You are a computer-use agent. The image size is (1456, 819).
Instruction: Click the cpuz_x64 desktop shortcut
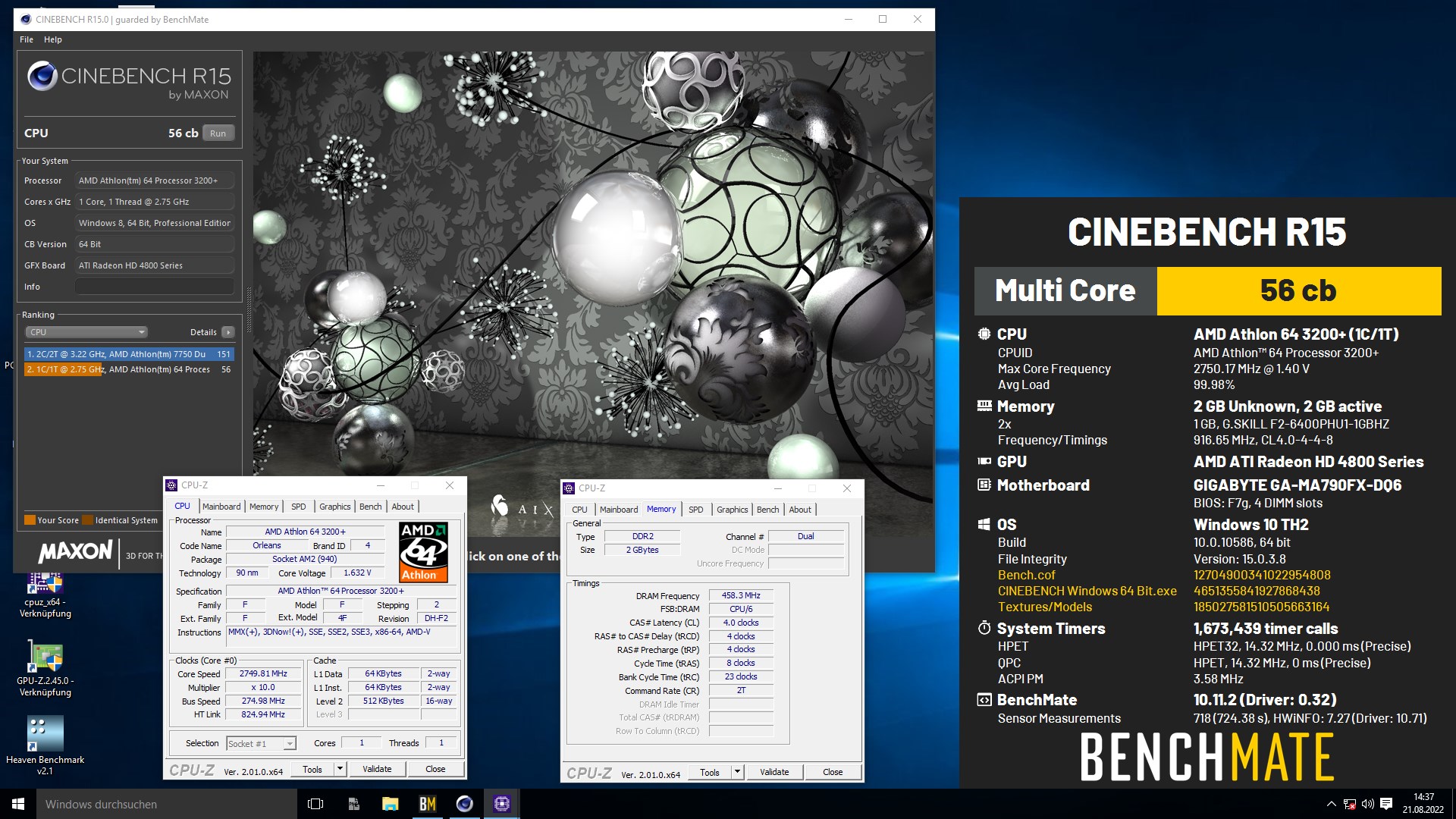pyautogui.click(x=45, y=596)
